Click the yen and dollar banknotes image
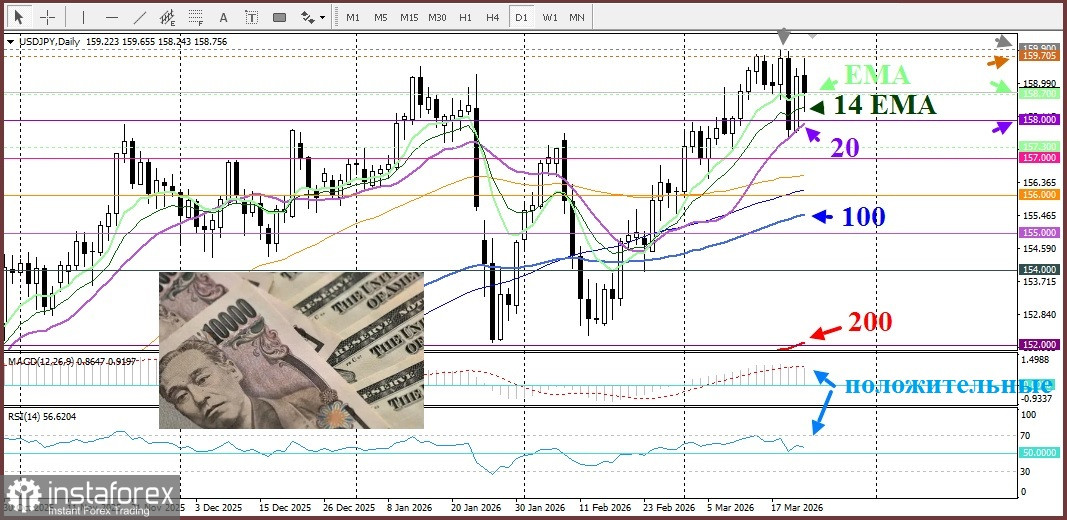This screenshot has width=1067, height=520. 291,350
